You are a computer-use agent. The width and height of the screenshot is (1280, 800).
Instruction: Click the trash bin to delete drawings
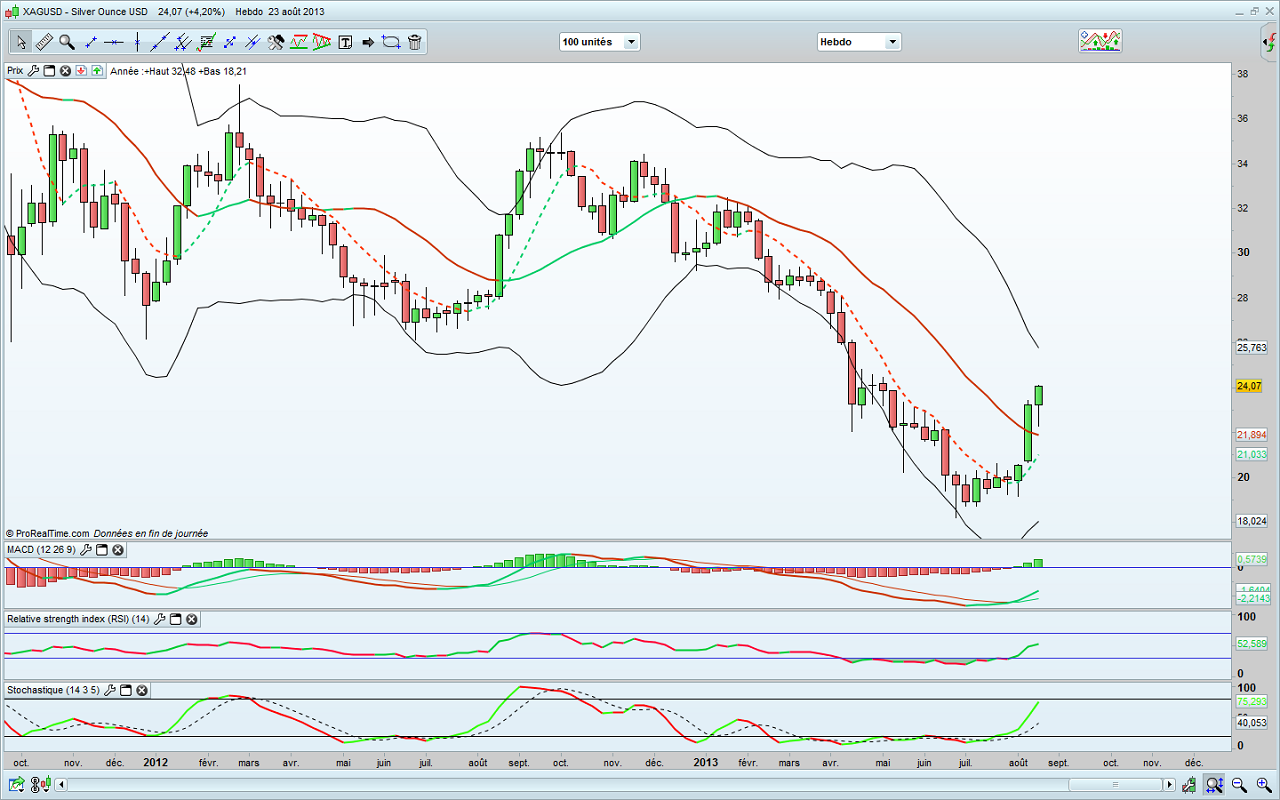pyautogui.click(x=414, y=42)
